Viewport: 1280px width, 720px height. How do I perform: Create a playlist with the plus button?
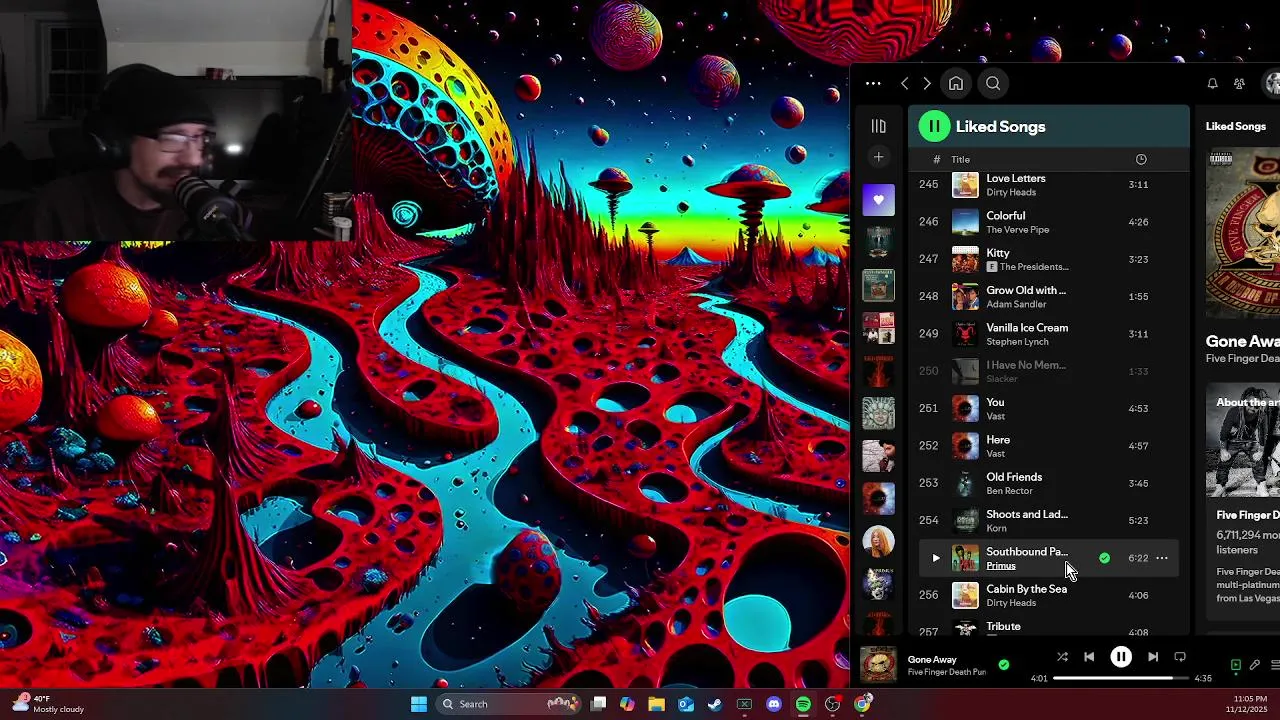point(878,157)
